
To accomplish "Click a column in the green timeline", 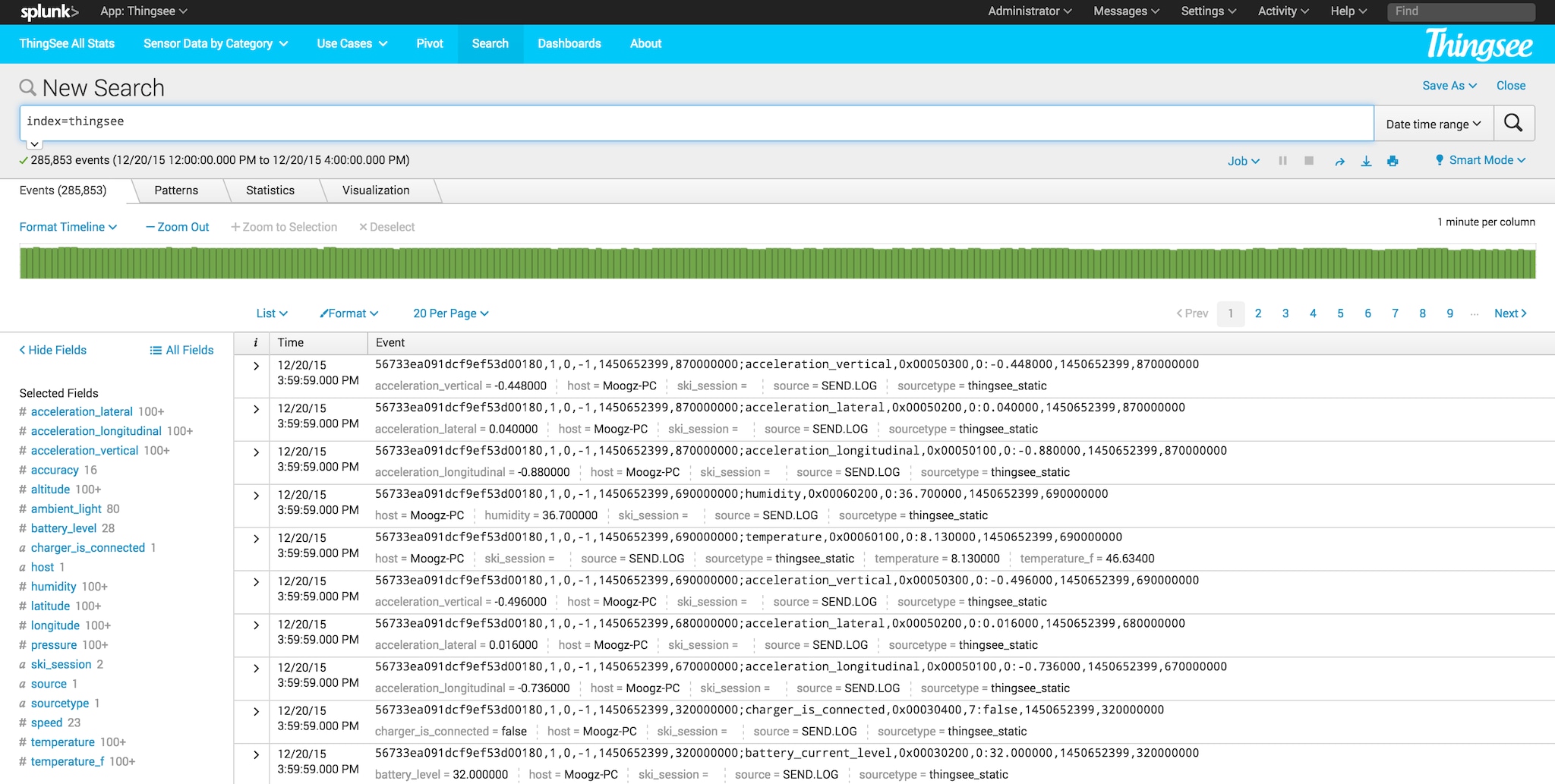I will pos(777,263).
